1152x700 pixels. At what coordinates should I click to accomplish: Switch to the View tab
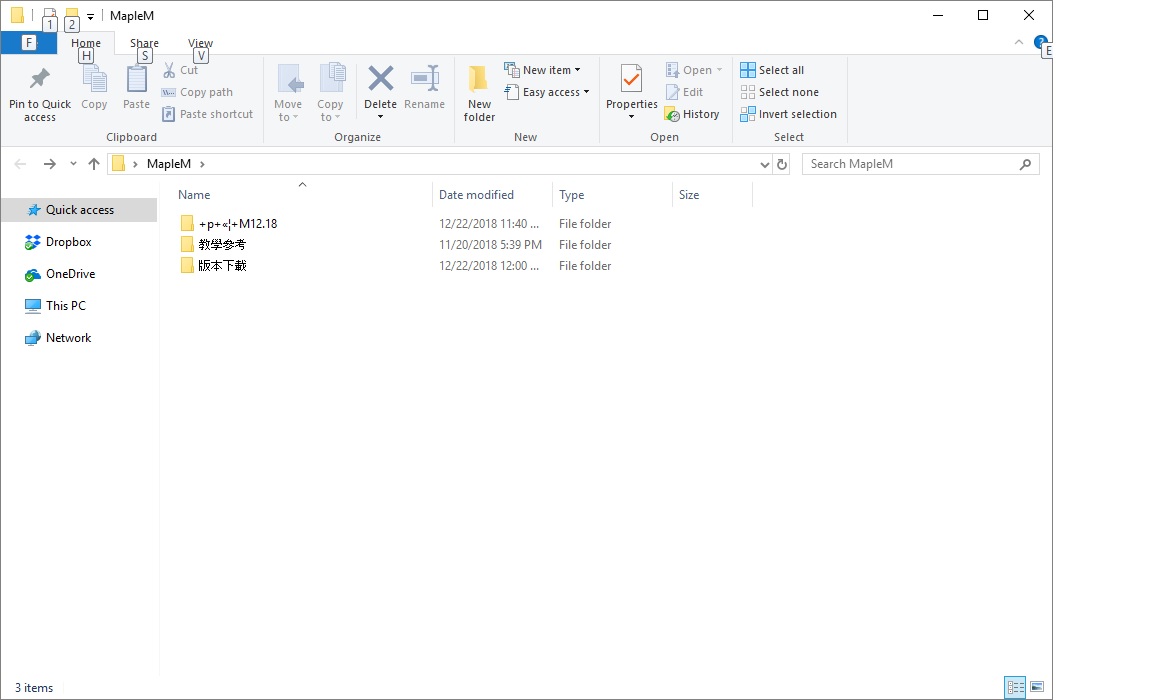tap(200, 43)
